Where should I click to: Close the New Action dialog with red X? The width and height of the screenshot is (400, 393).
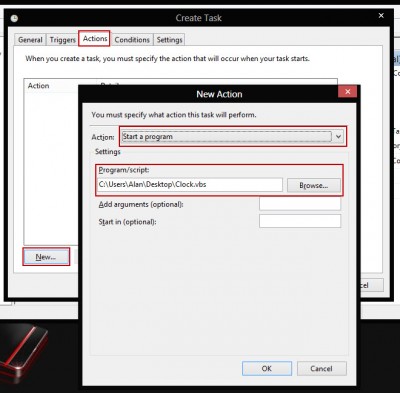(347, 92)
